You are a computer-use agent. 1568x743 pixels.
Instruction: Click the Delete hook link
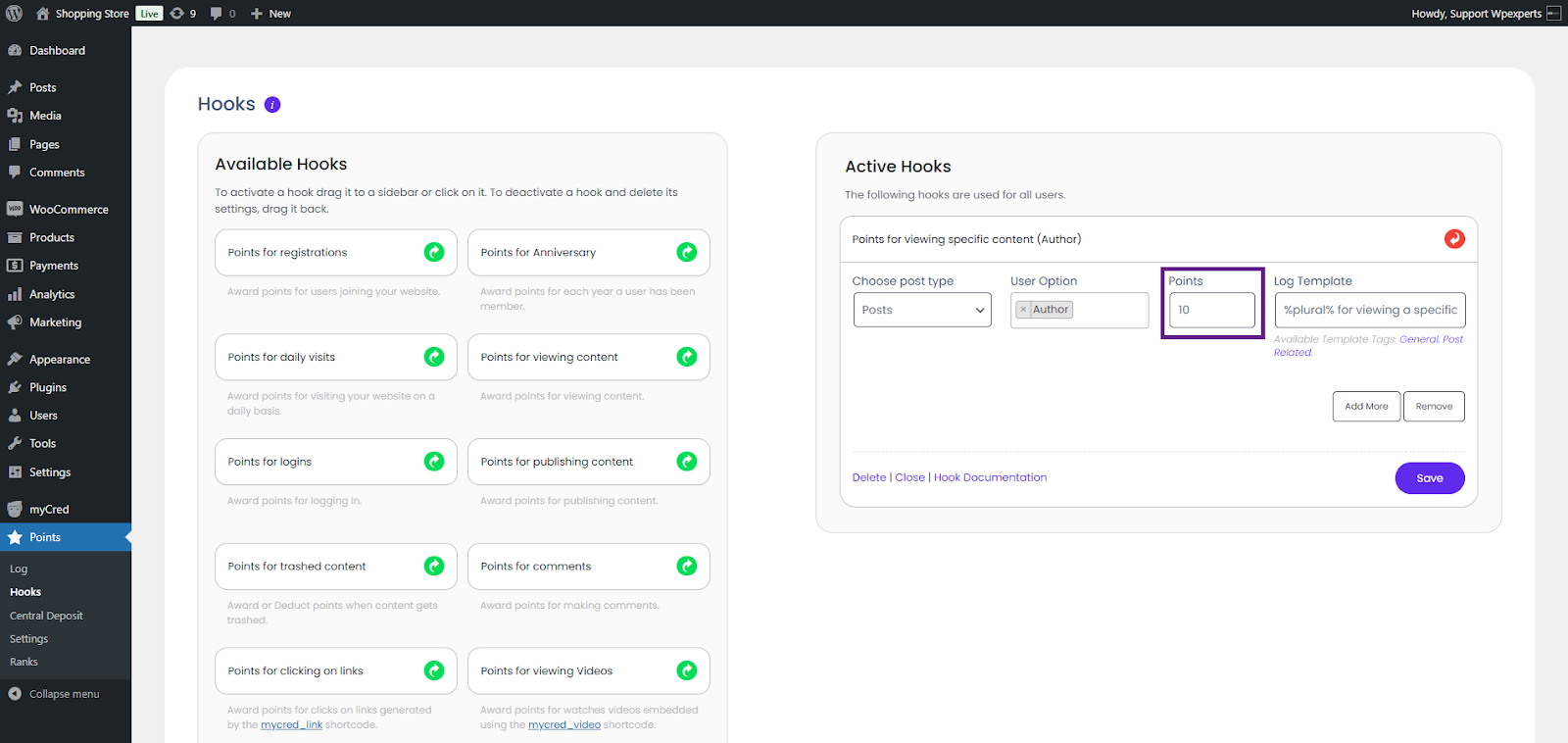868,477
